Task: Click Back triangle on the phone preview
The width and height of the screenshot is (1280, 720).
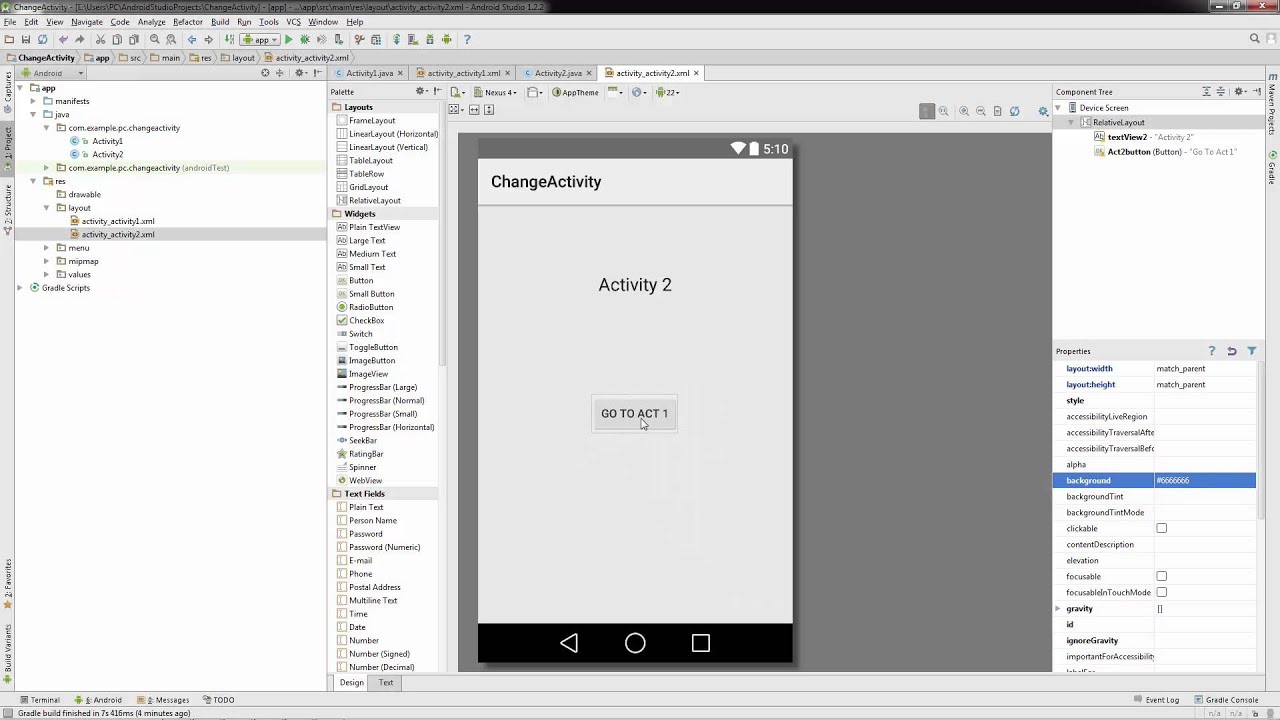Action: pos(569,643)
